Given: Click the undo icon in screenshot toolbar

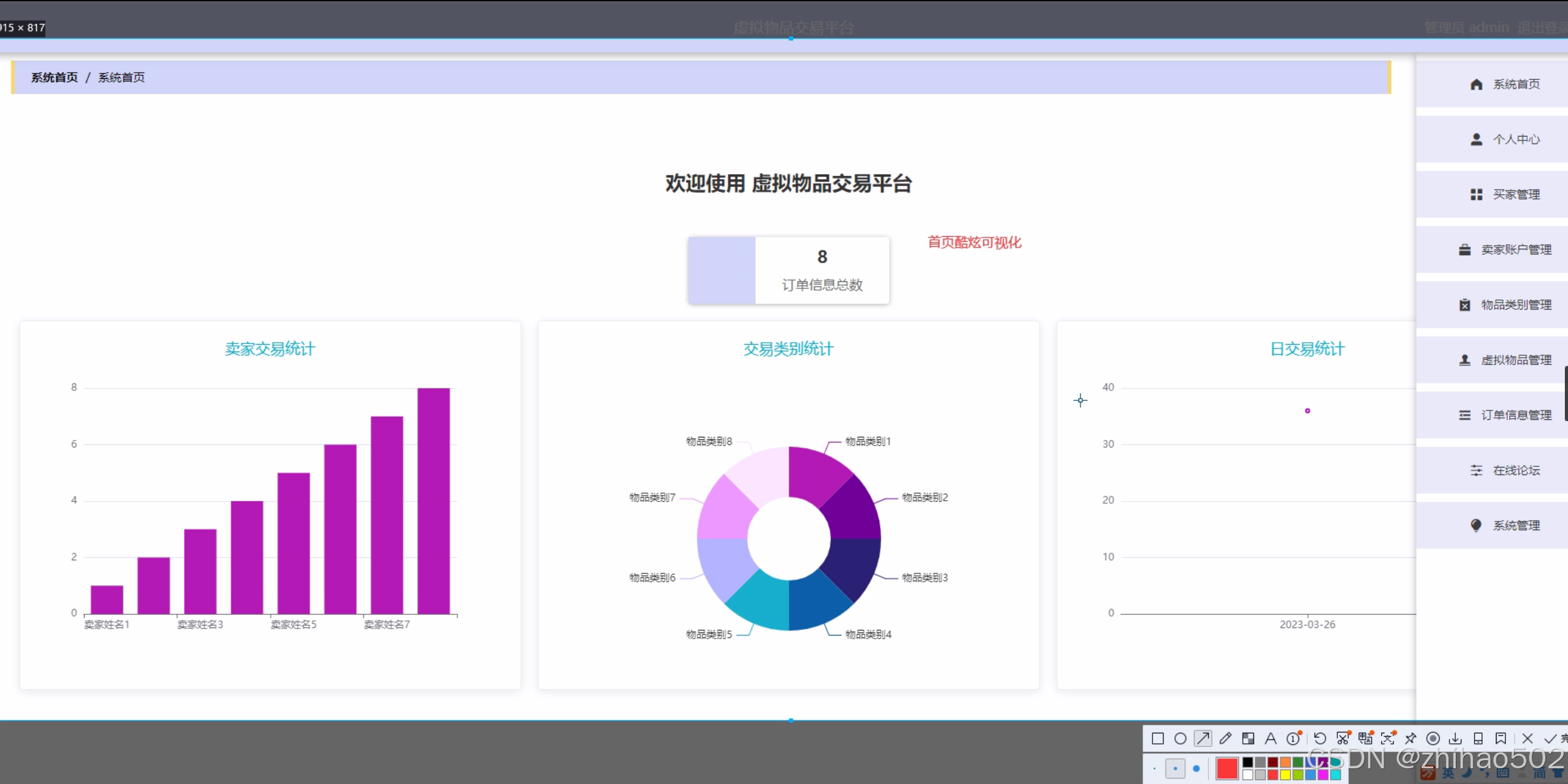Looking at the screenshot, I should [x=1320, y=739].
